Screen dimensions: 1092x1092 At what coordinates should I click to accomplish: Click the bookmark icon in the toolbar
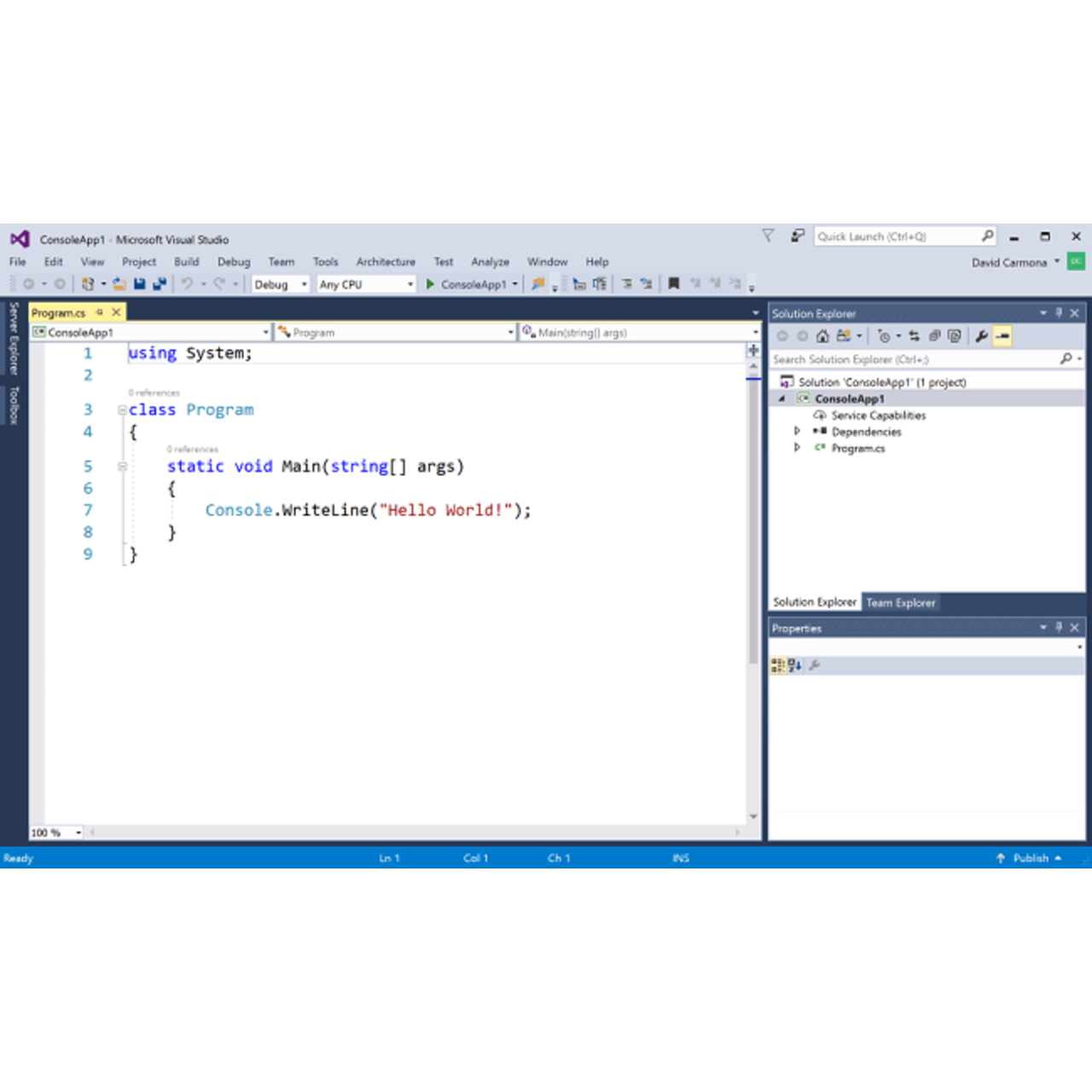[673, 284]
